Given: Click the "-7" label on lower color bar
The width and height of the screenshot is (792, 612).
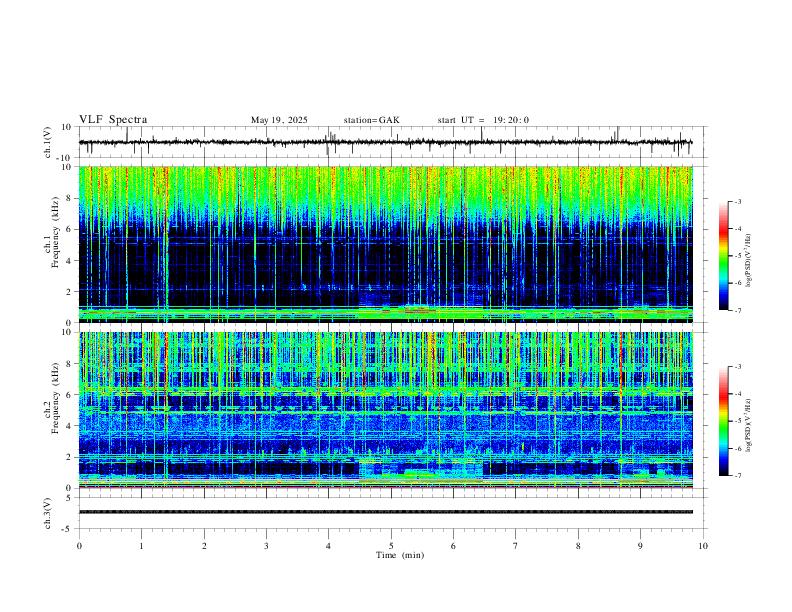Looking at the screenshot, I should pyautogui.click(x=737, y=476).
